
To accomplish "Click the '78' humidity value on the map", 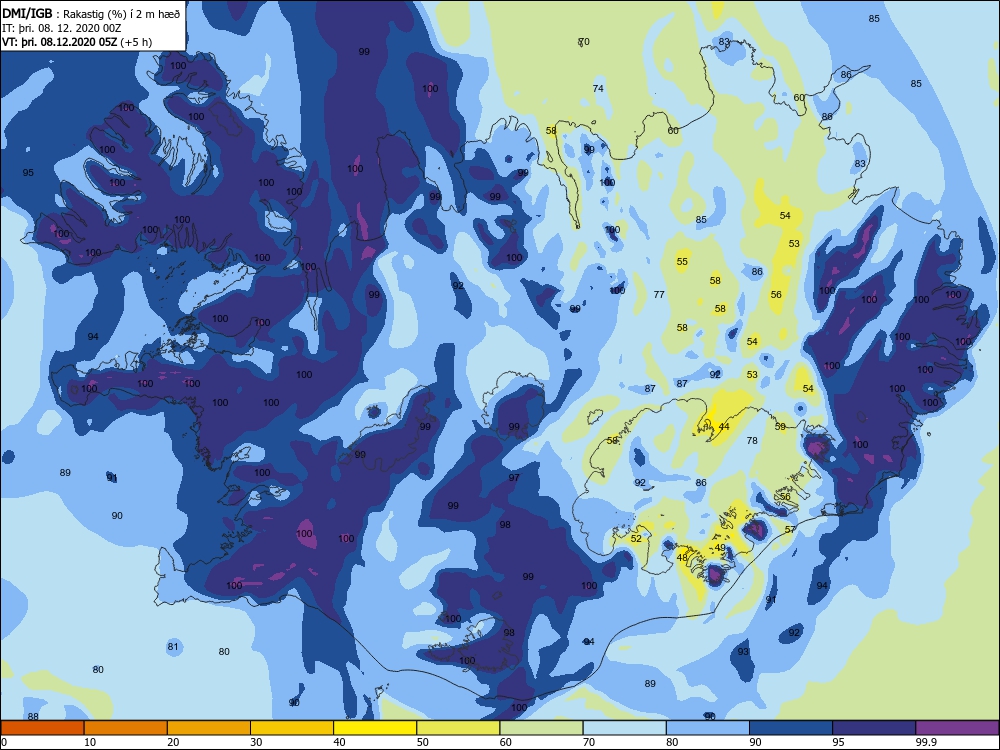I will [752, 440].
